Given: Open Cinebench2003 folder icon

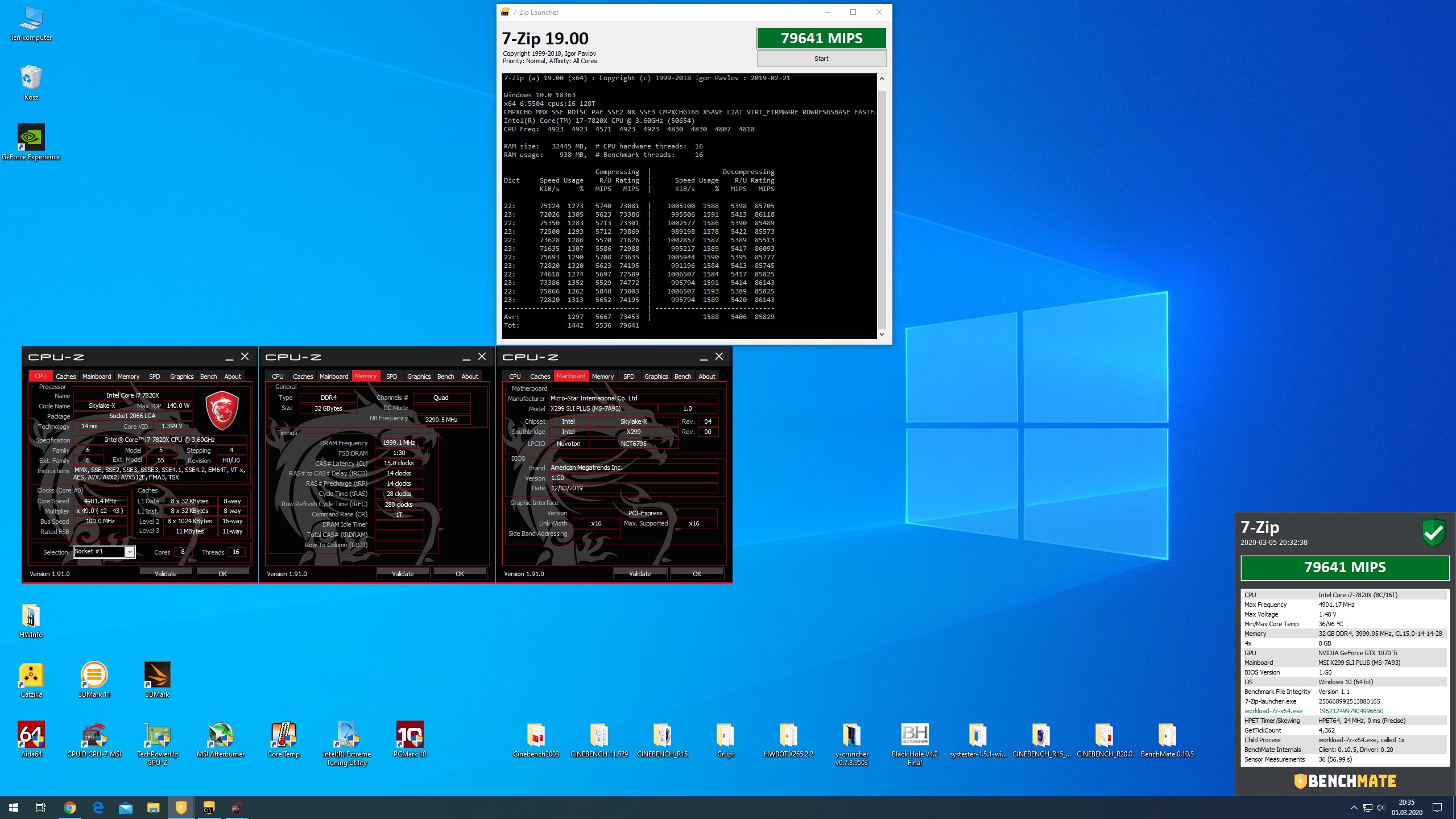Looking at the screenshot, I should [536, 739].
